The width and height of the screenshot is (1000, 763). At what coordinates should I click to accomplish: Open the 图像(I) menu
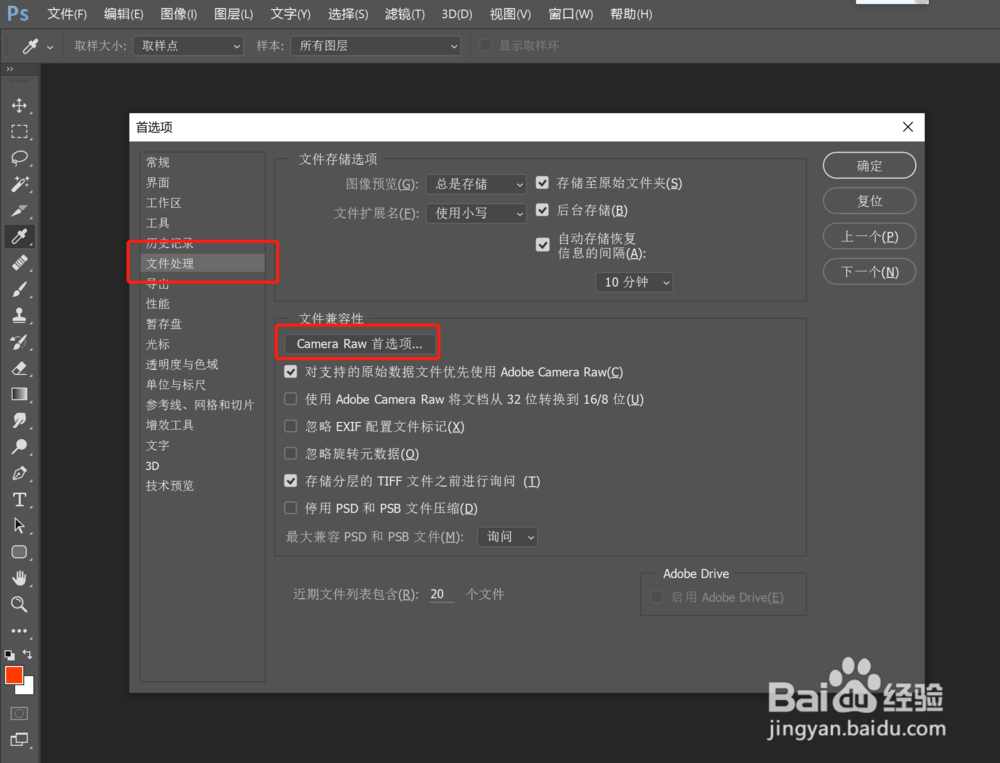179,14
